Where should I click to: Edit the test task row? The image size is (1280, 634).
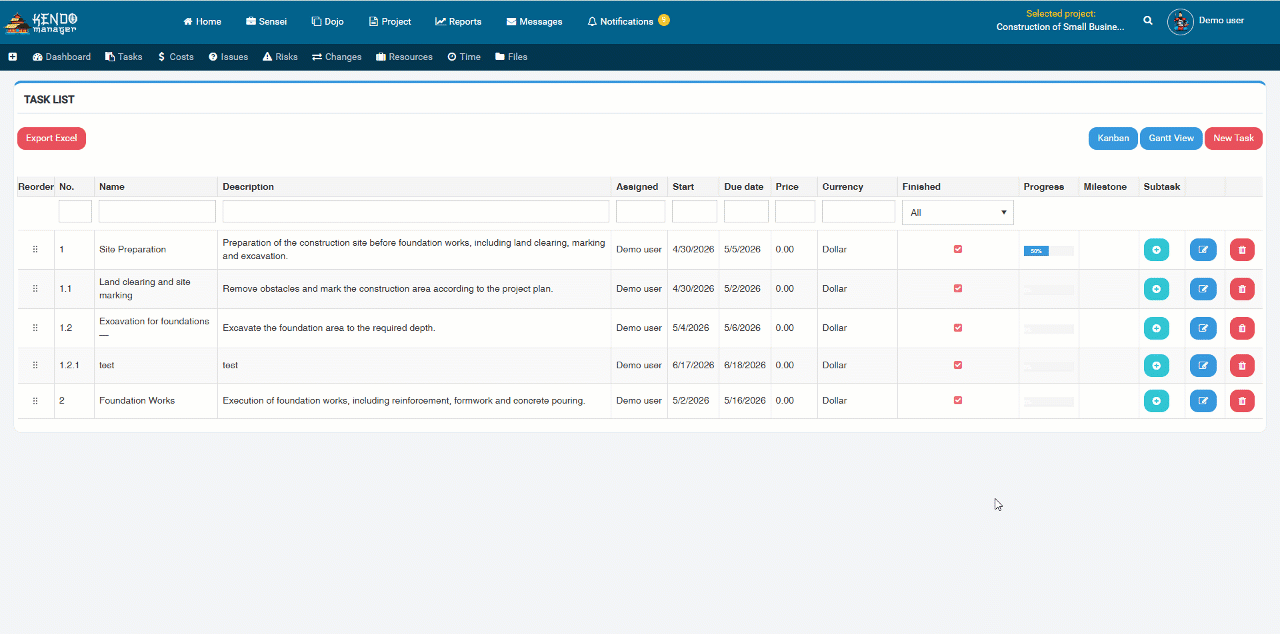click(x=1203, y=366)
